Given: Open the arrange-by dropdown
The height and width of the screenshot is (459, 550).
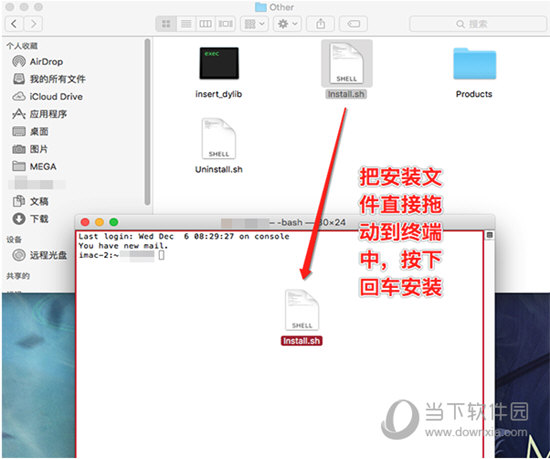Looking at the screenshot, I should click(254, 24).
